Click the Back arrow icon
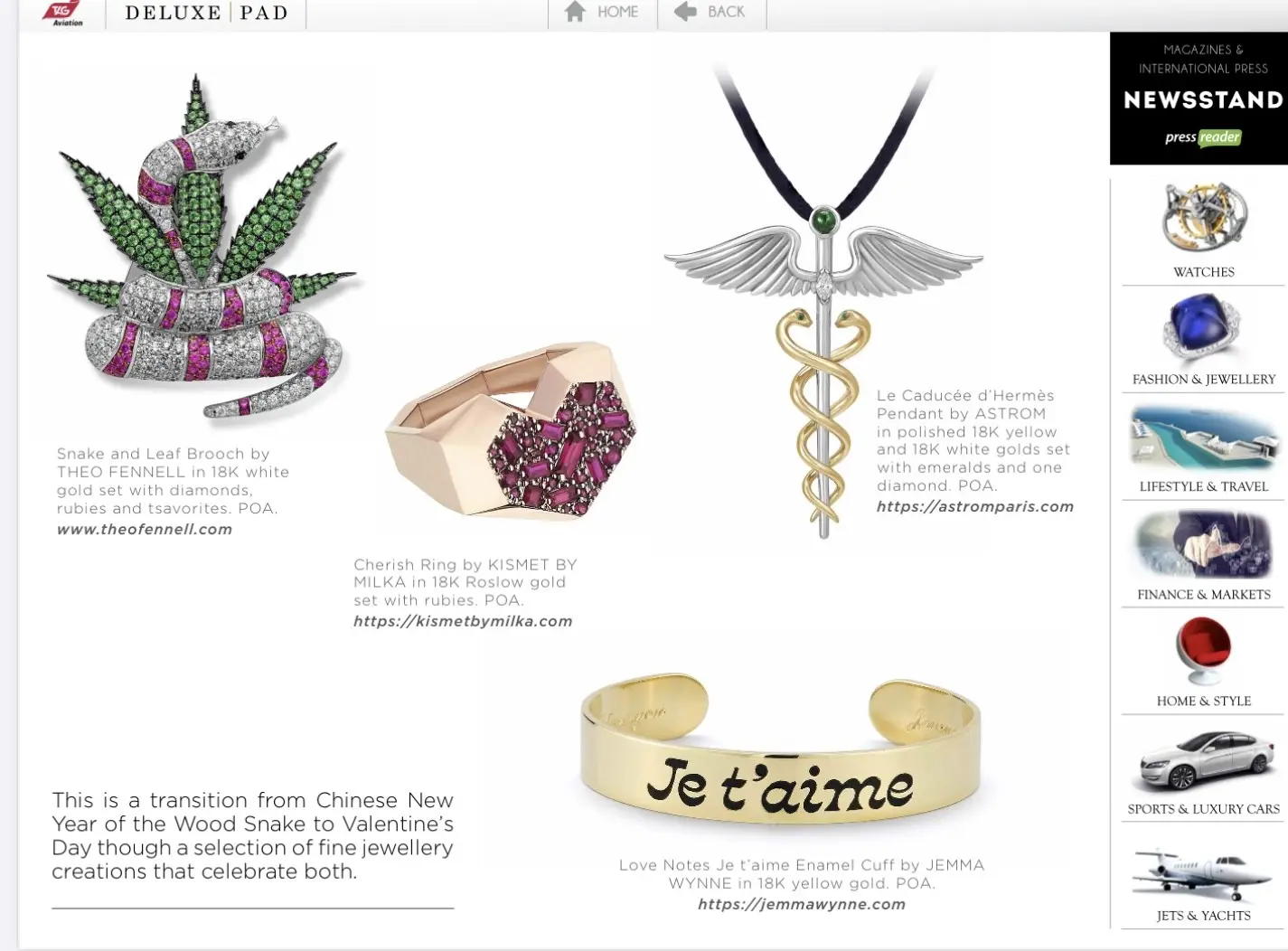 [686, 12]
